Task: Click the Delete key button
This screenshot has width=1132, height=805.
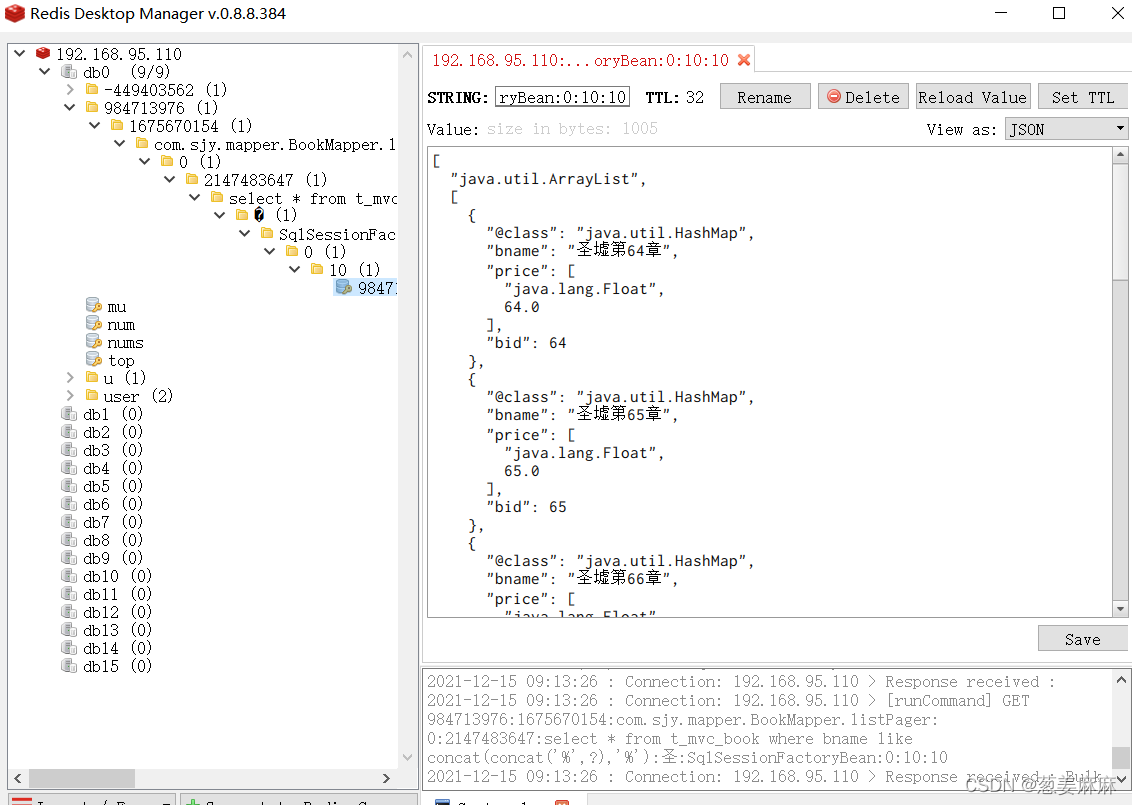Action: click(863, 97)
